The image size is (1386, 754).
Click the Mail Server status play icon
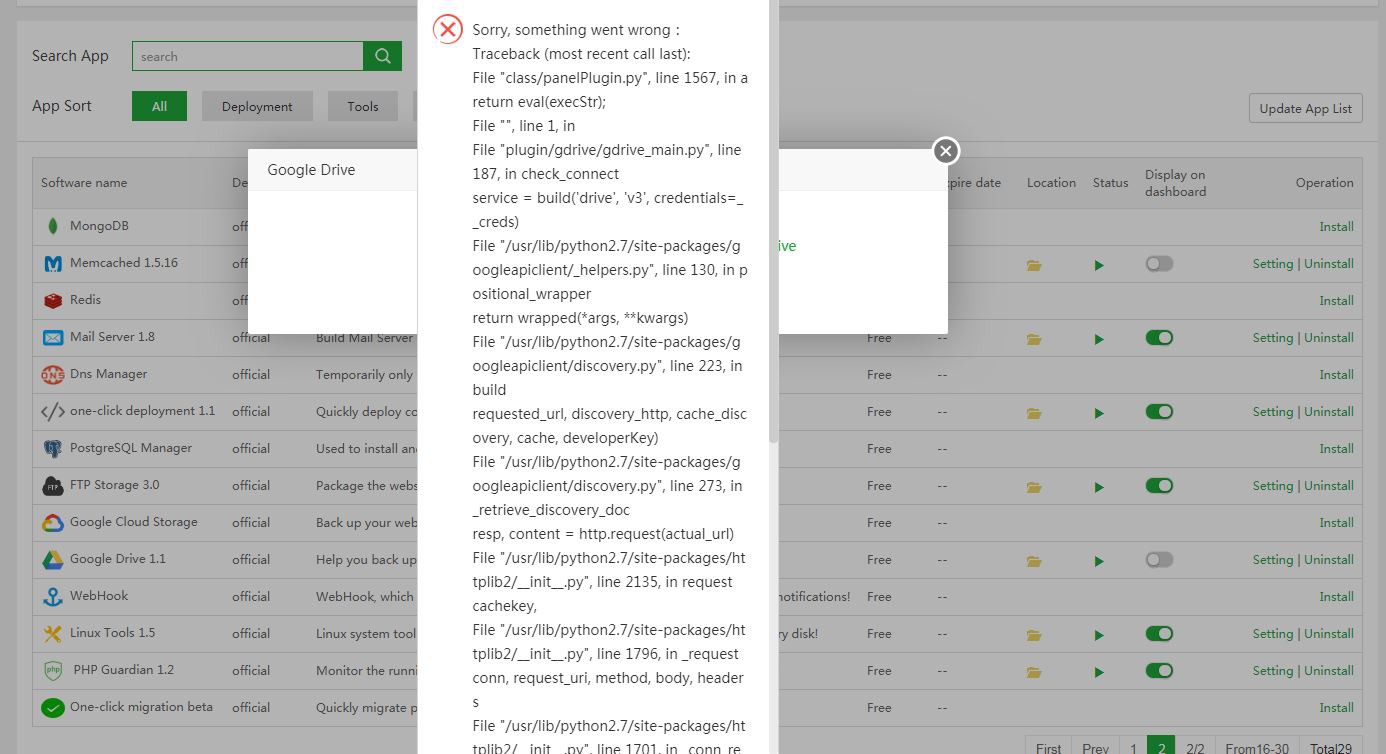pos(1099,339)
